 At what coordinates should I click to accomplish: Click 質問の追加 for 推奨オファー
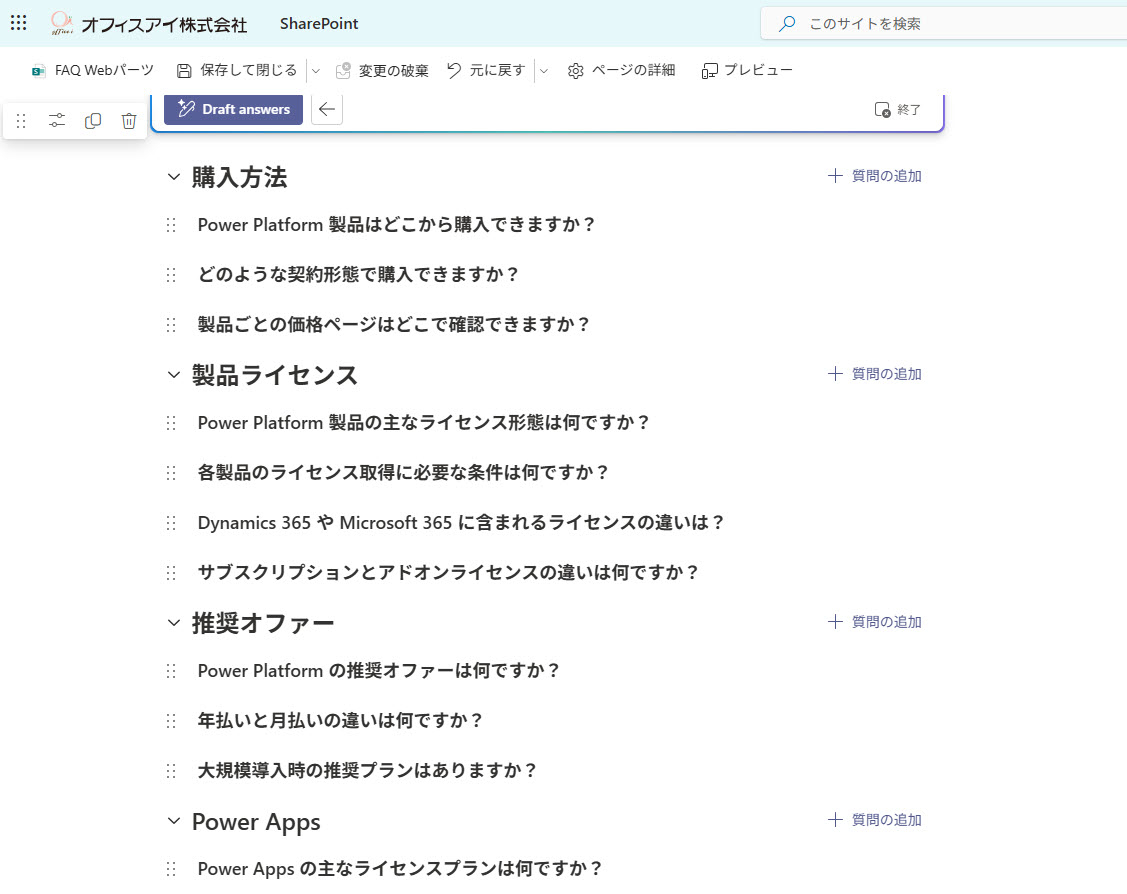[875, 622]
